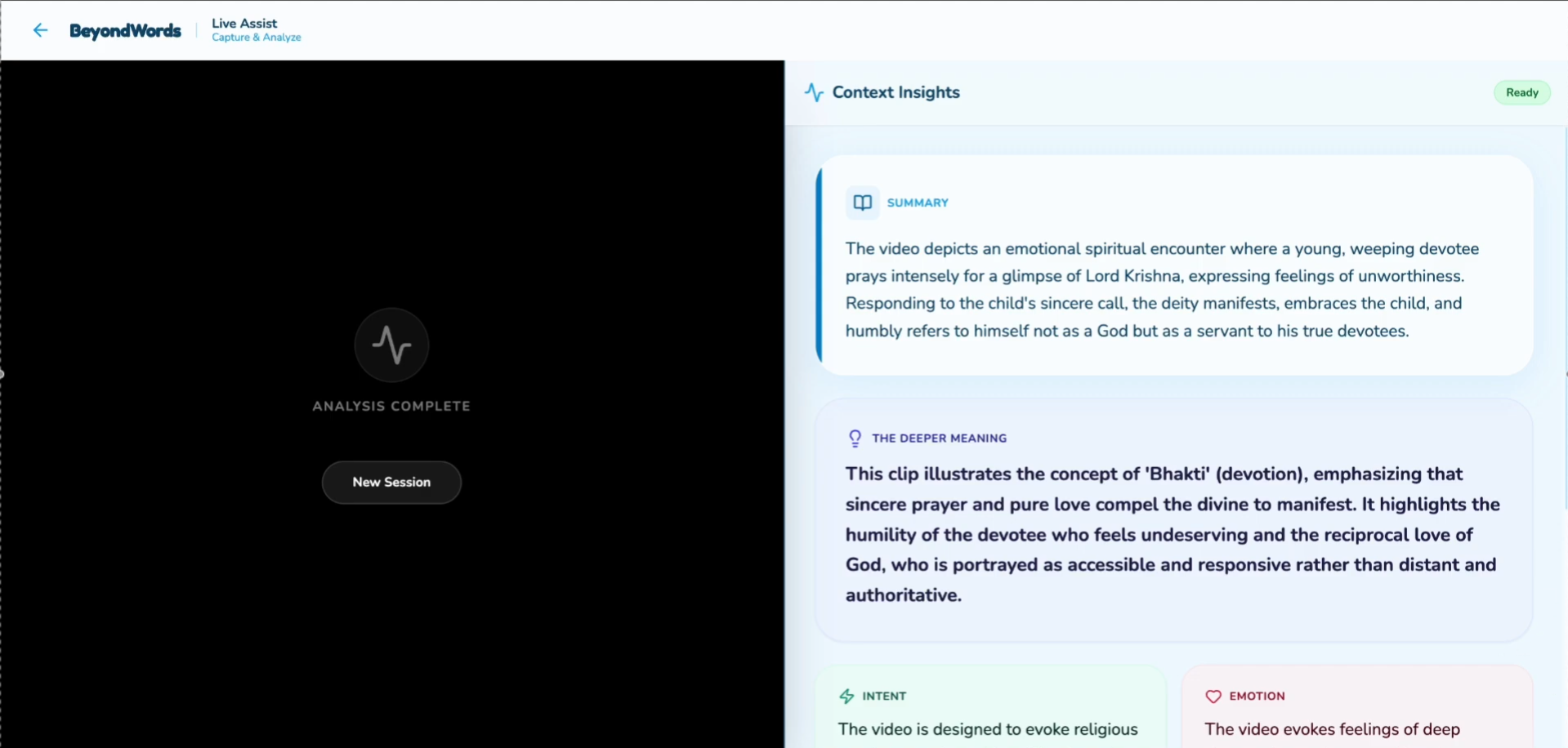Click the ANALYSIS COMPLETE label
The width and height of the screenshot is (1568, 748).
[391, 406]
